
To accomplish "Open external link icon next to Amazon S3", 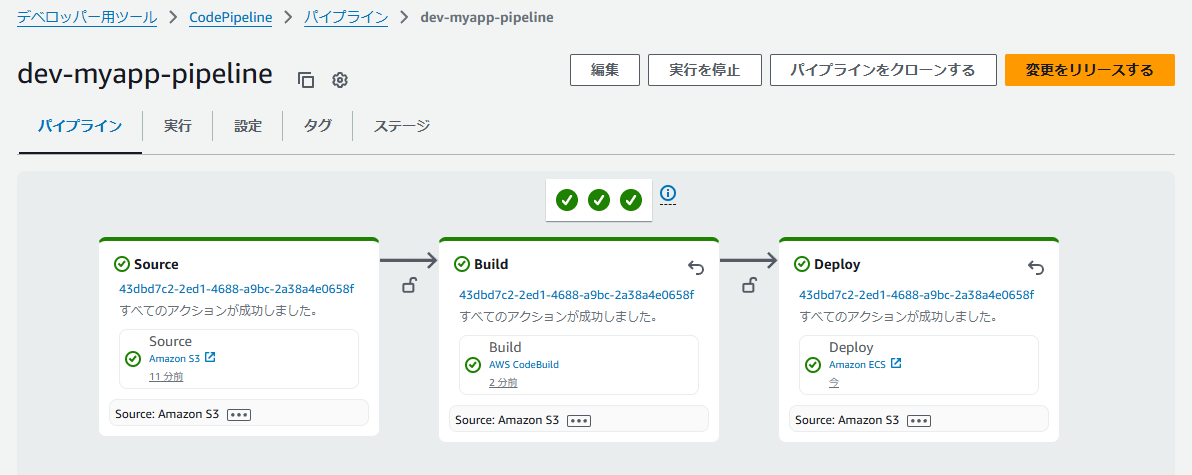I will pos(211,357).
